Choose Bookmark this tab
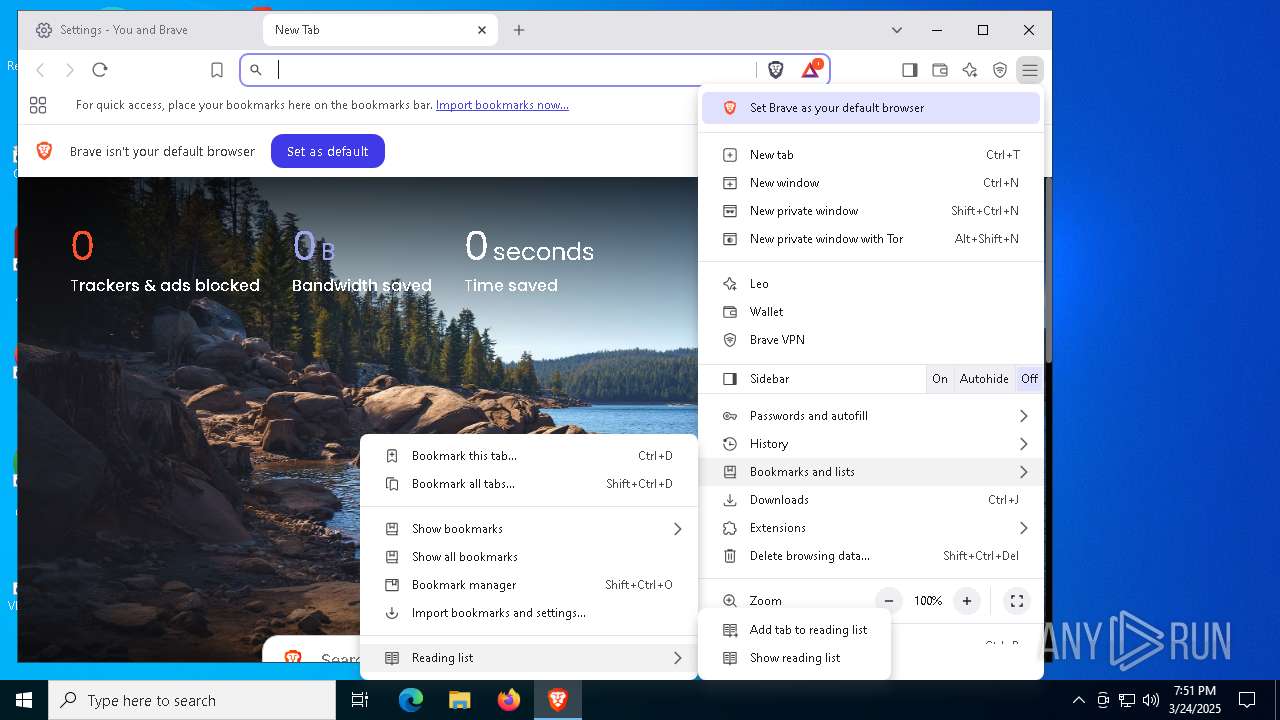Image resolution: width=1280 pixels, height=720 pixels. pos(529,456)
